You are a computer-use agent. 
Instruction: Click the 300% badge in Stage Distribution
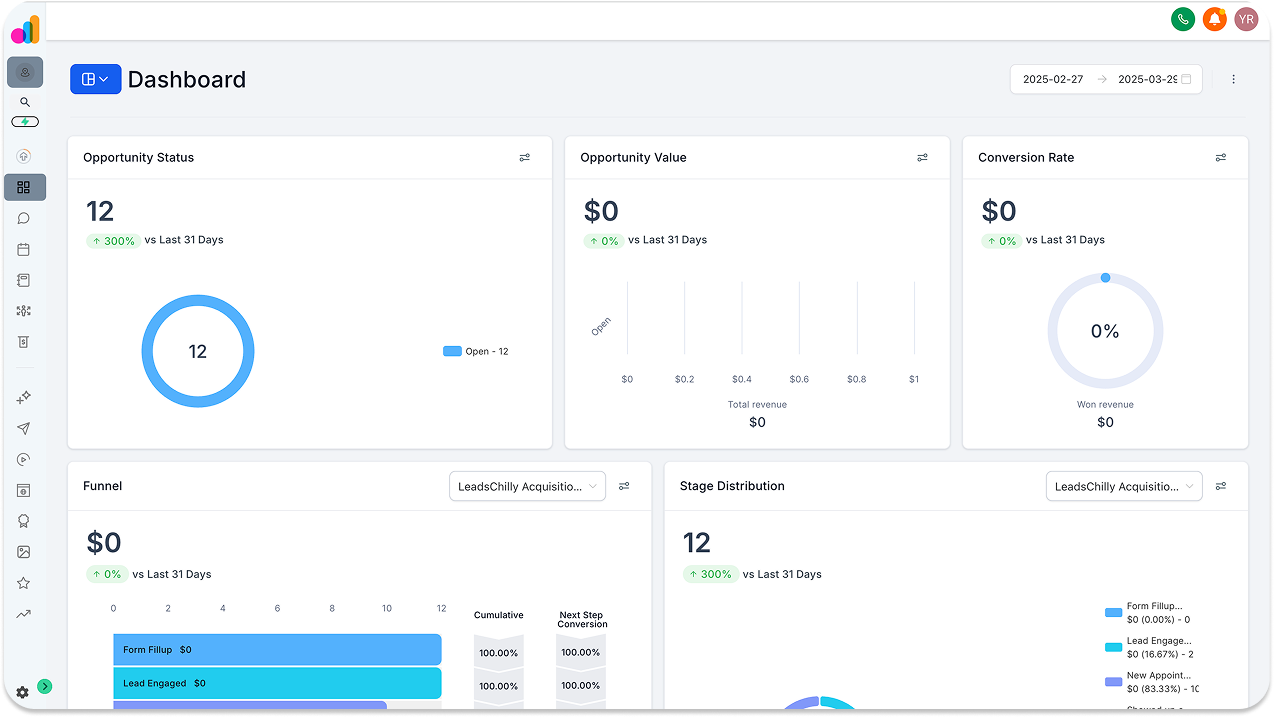(710, 575)
